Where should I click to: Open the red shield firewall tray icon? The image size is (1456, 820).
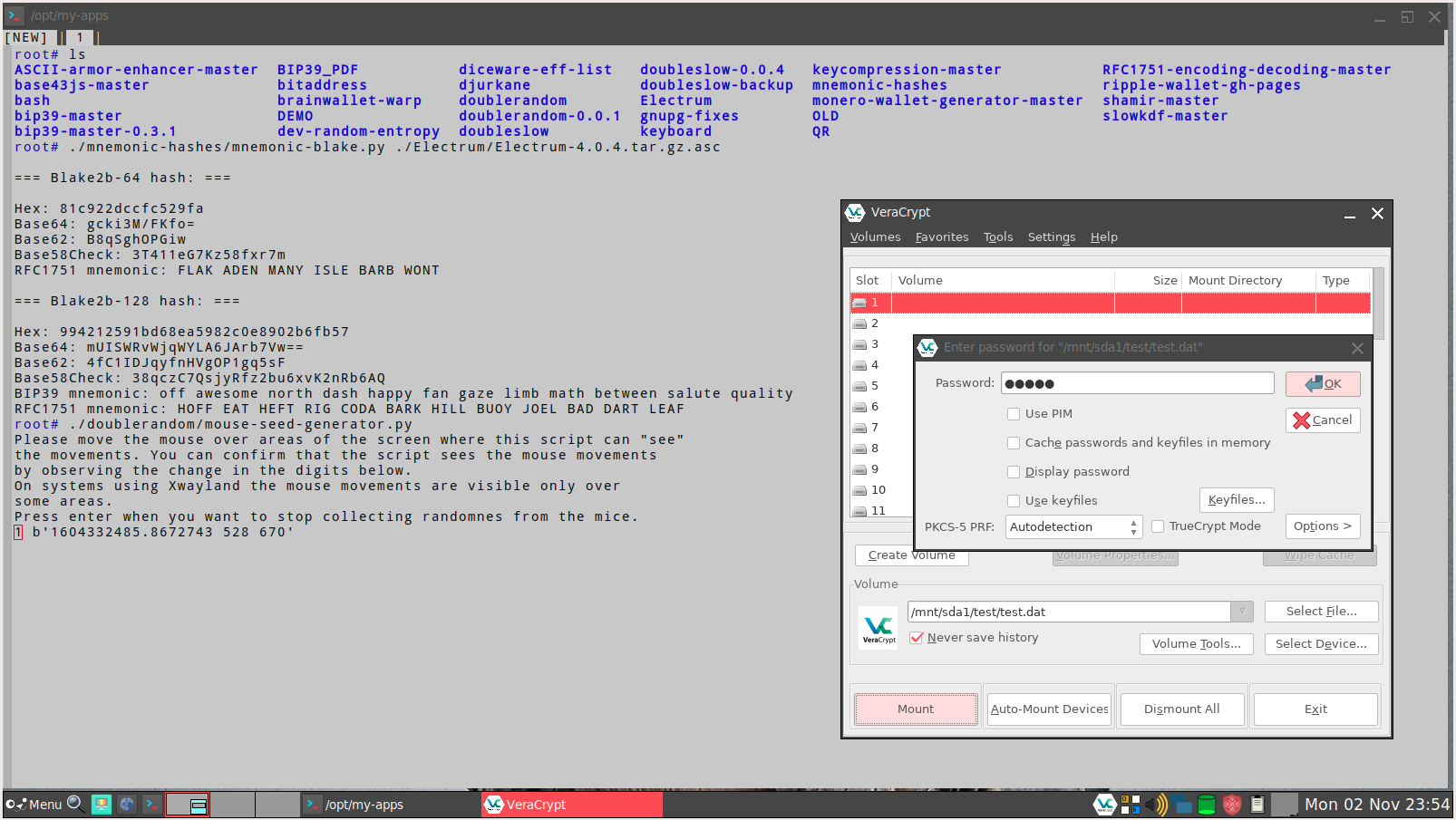pyautogui.click(x=1232, y=805)
